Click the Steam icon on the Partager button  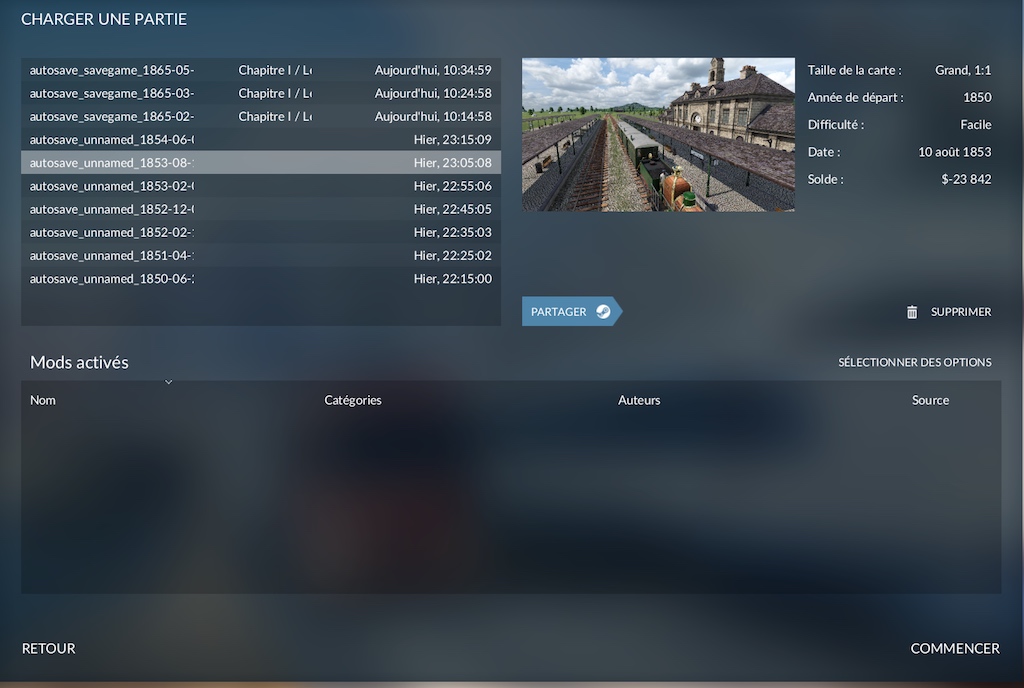[603, 312]
